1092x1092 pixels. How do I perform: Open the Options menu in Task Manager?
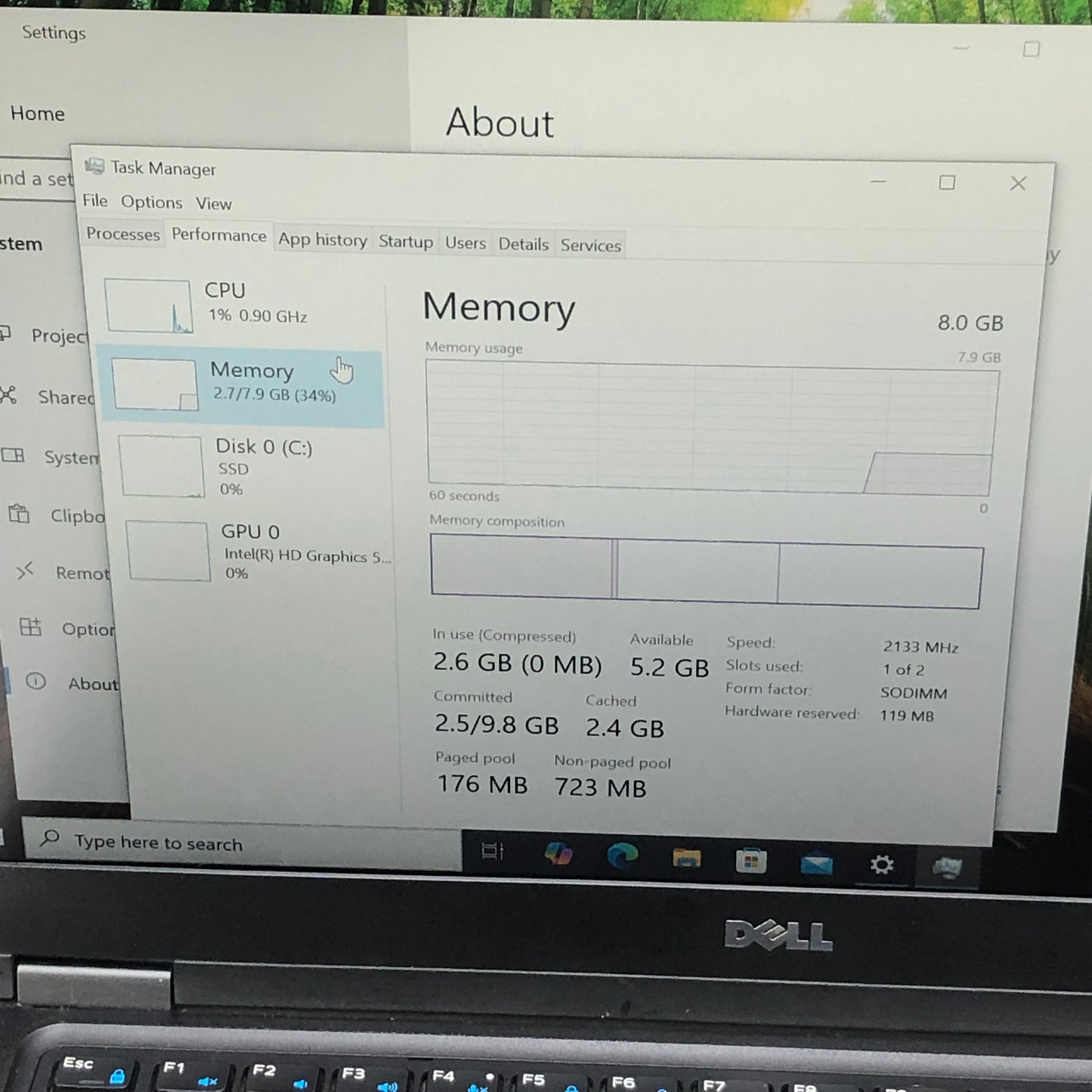151,202
